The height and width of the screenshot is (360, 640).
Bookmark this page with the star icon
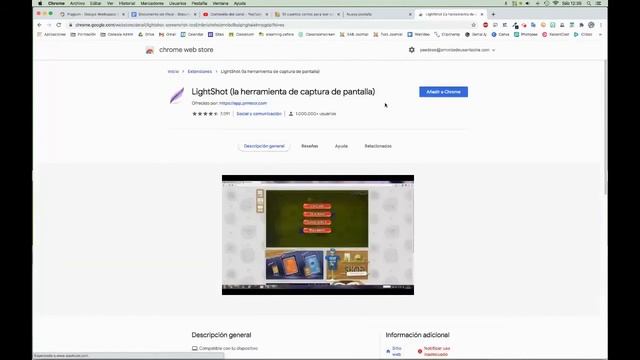click(x=473, y=25)
